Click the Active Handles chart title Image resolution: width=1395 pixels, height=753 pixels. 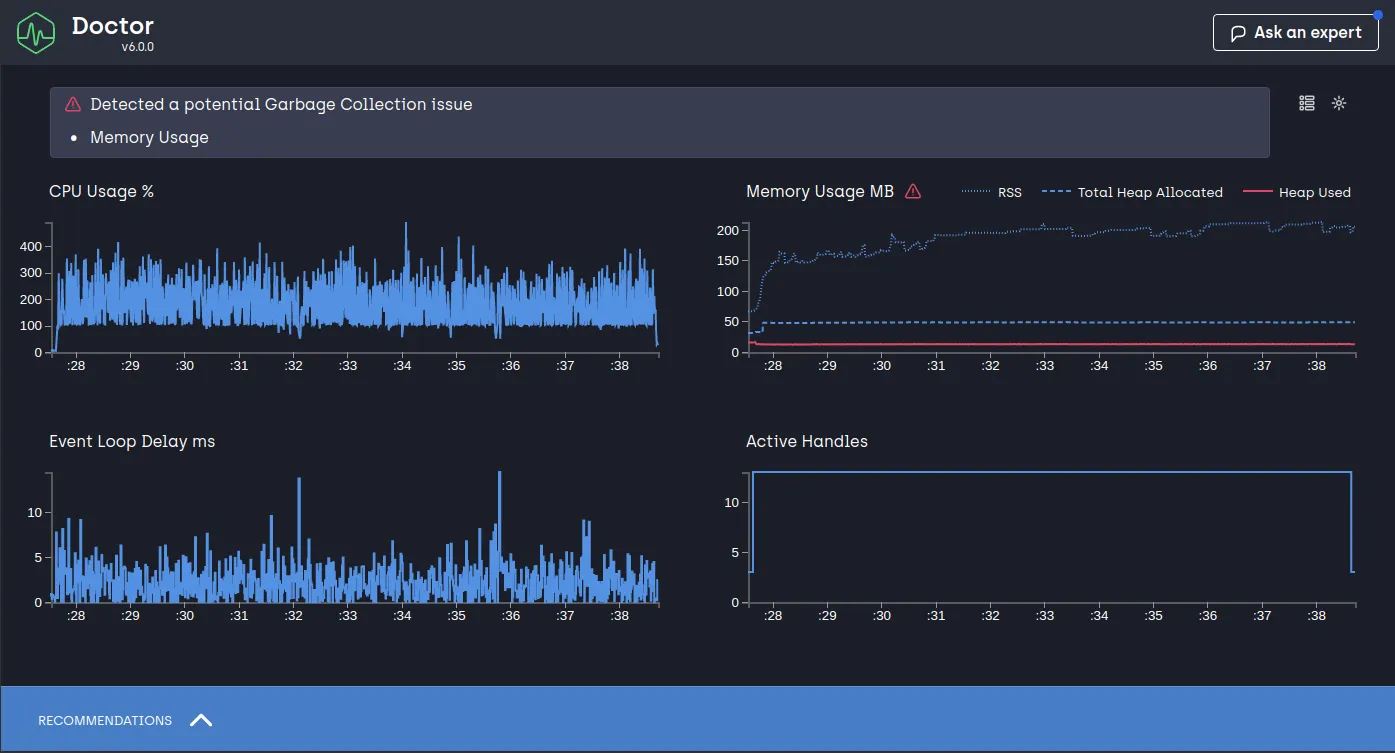(x=806, y=442)
